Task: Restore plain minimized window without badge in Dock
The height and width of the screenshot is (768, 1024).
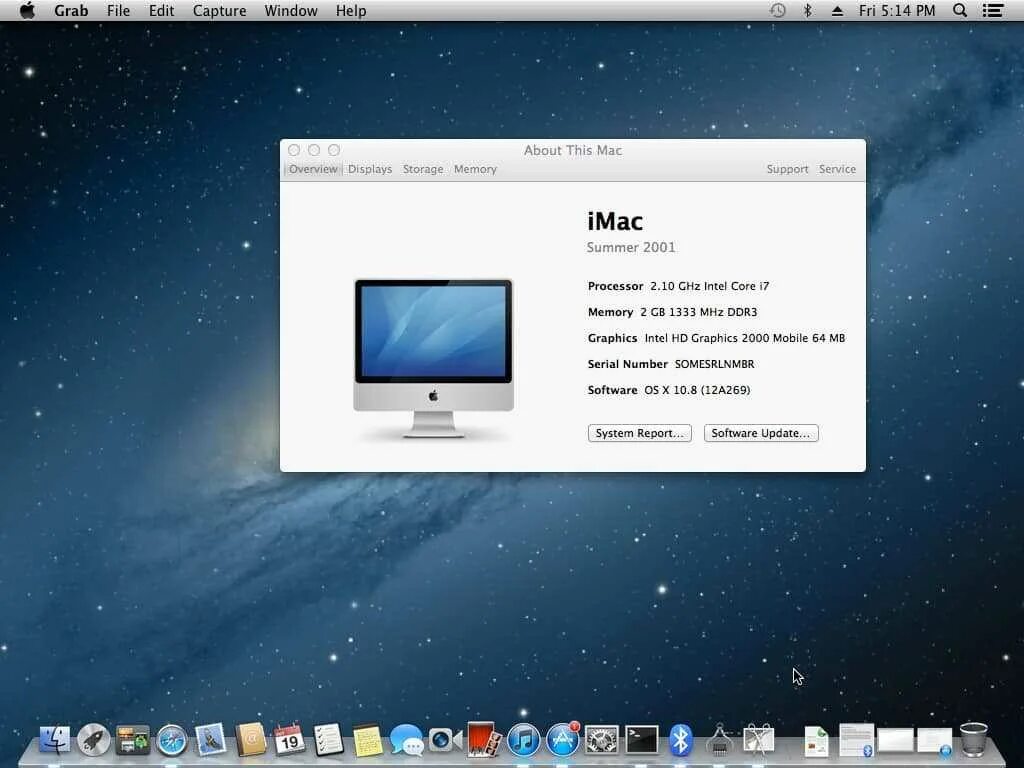Action: pos(895,742)
